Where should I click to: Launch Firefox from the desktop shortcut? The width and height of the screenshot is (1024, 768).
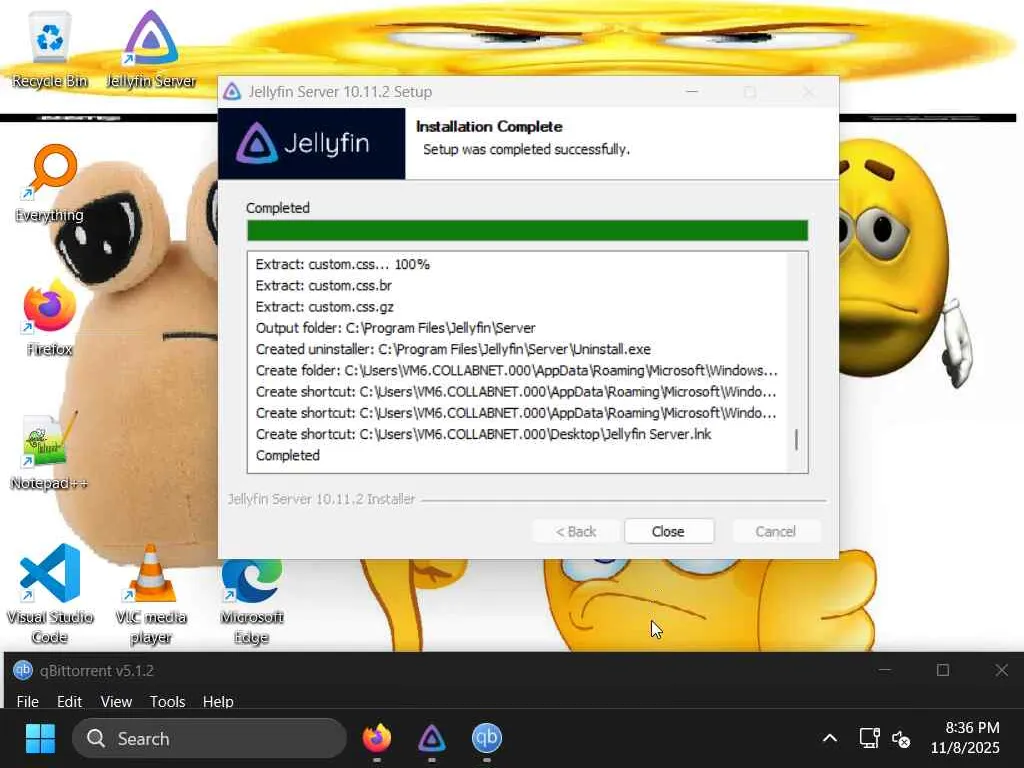click(x=50, y=318)
